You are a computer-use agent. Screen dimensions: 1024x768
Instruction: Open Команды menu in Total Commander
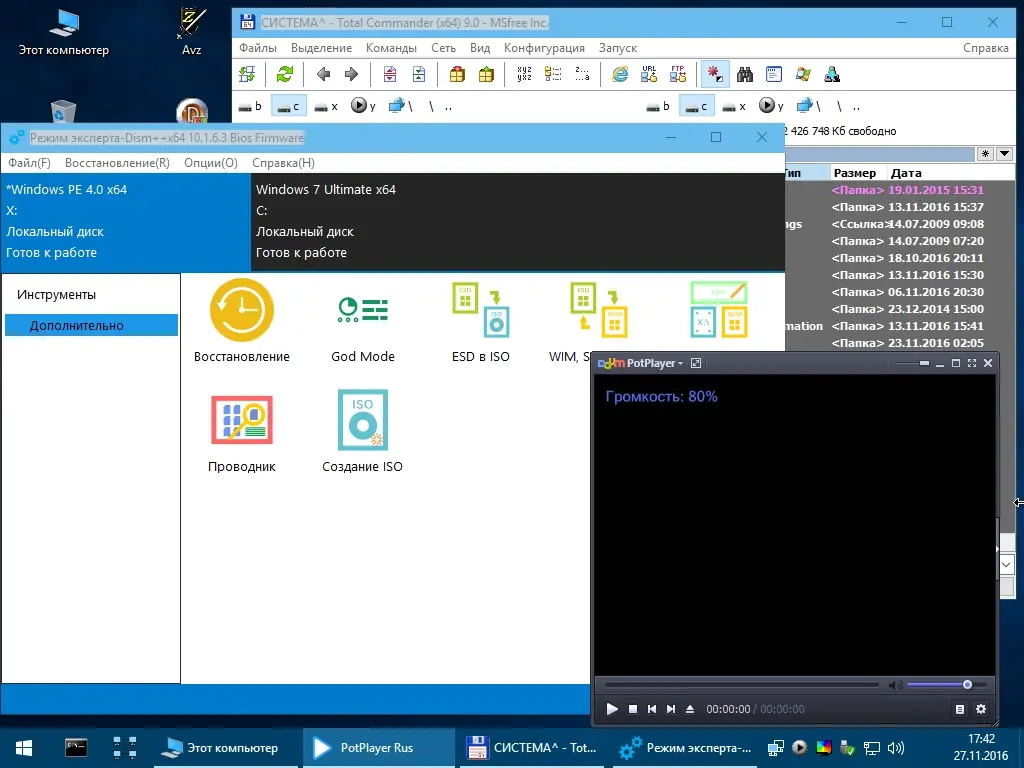click(x=391, y=48)
